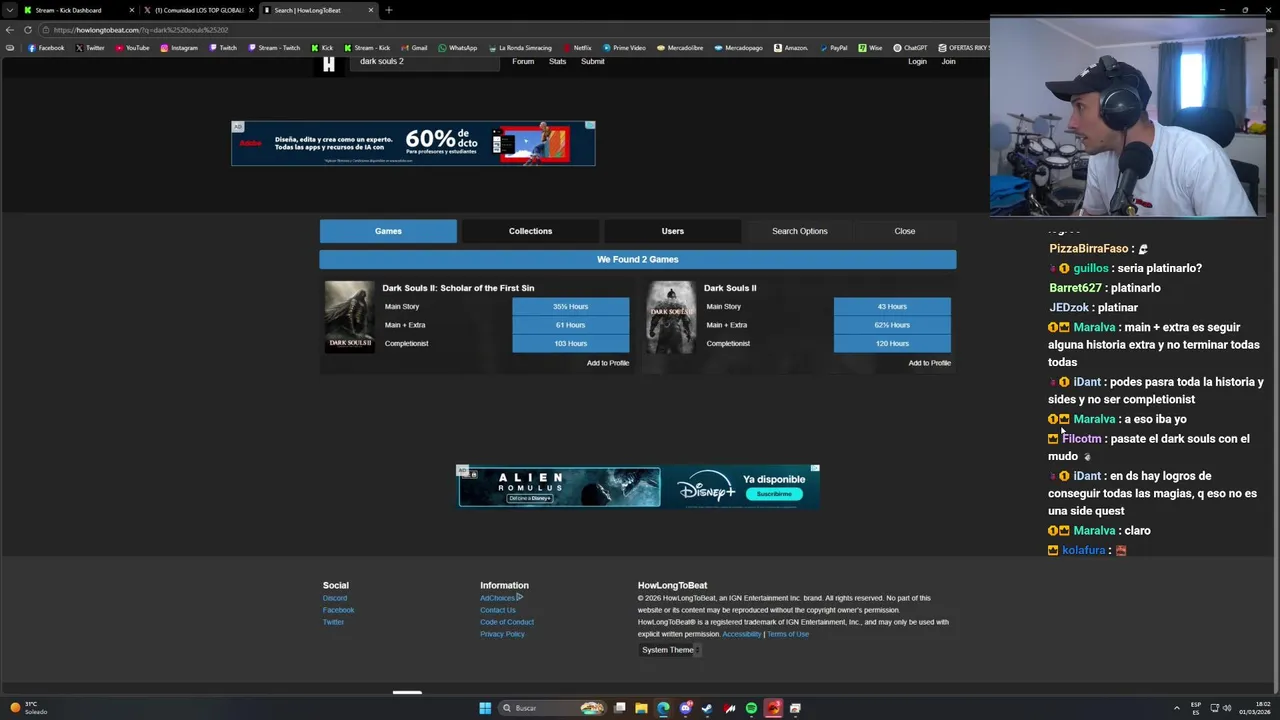Add Scholar of the First Sin to profile
This screenshot has height=720, width=1280.
pos(608,363)
